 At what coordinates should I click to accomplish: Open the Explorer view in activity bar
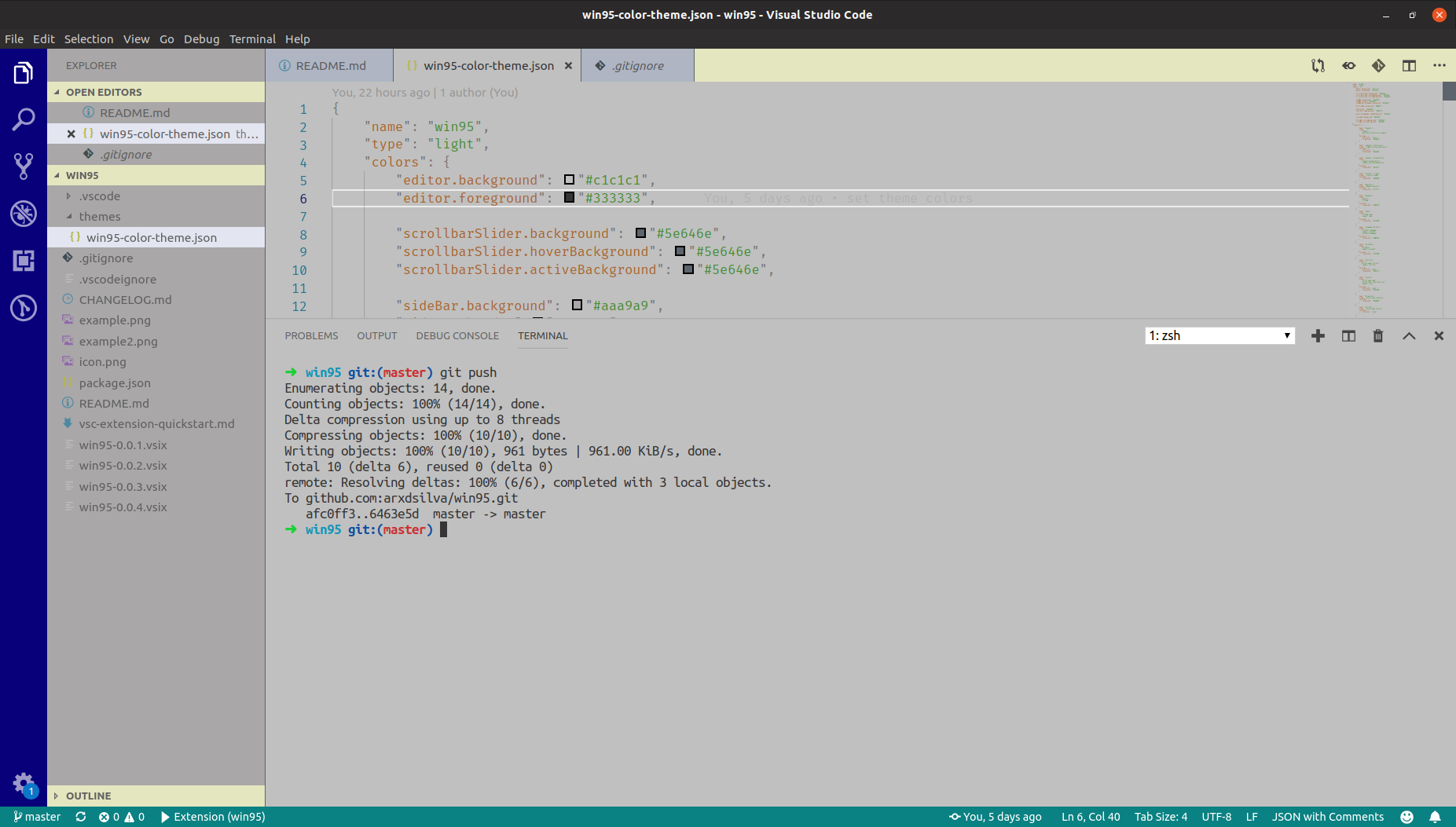pyautogui.click(x=24, y=73)
